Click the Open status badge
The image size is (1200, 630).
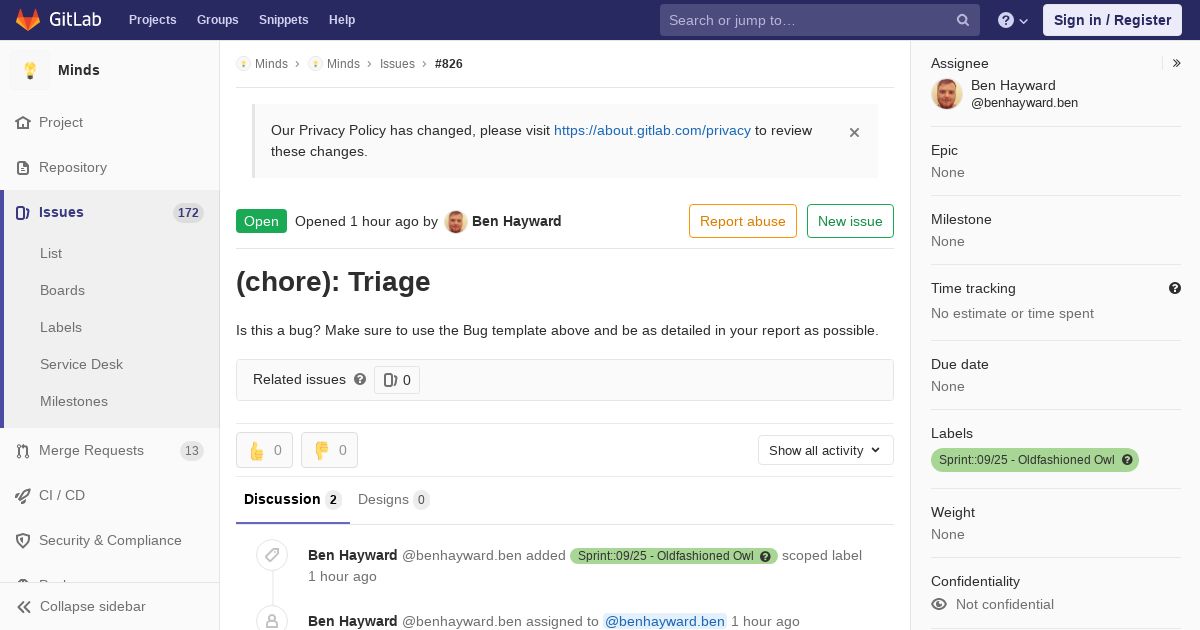pyautogui.click(x=261, y=221)
